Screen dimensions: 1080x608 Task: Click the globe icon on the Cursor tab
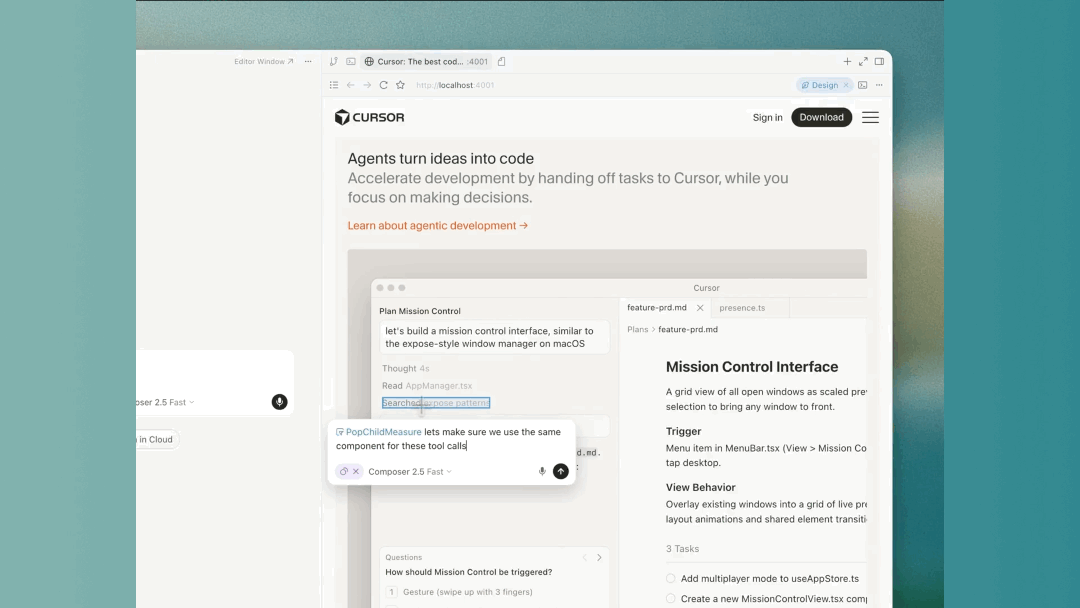tap(369, 61)
